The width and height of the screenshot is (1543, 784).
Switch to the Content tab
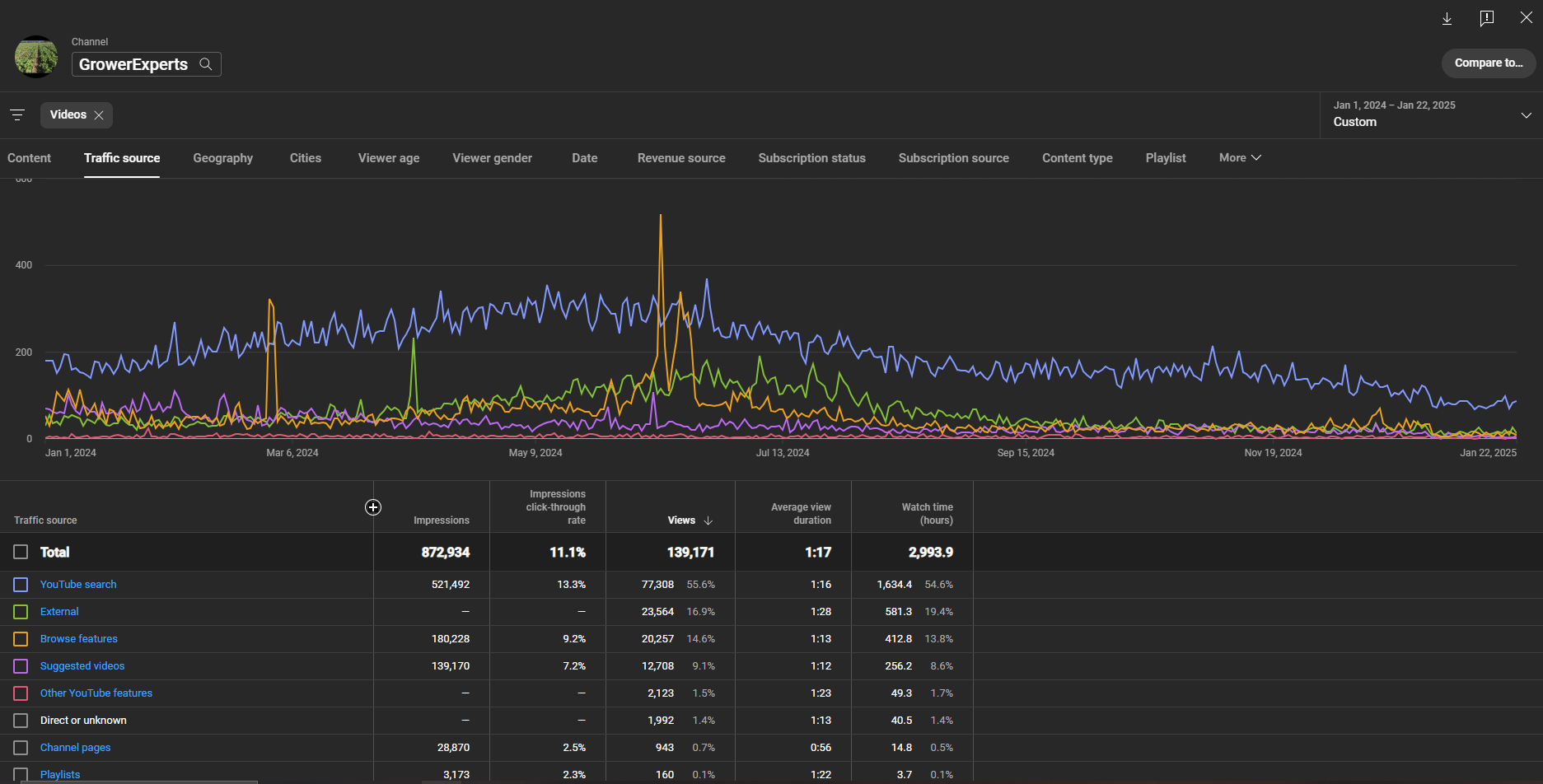(29, 158)
